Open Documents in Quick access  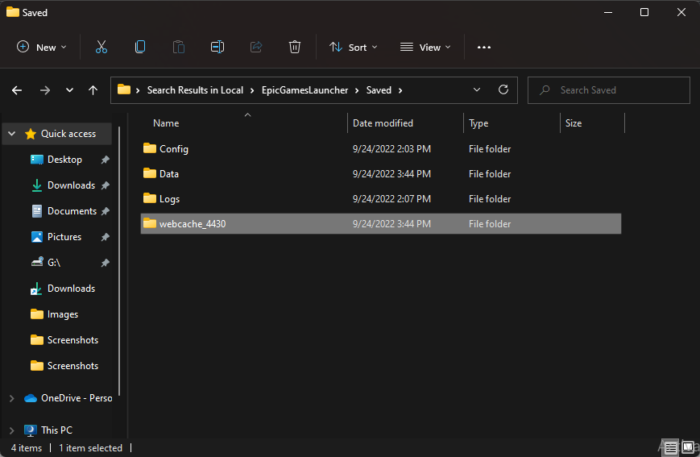pos(71,211)
